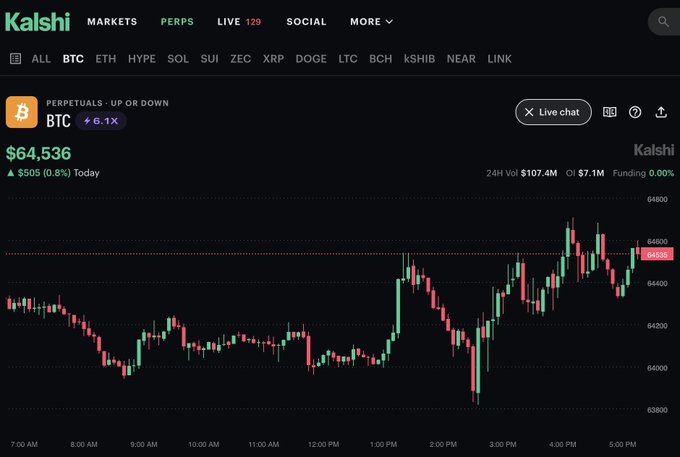
Task: Select the NEAR tab
Action: click(x=461, y=59)
